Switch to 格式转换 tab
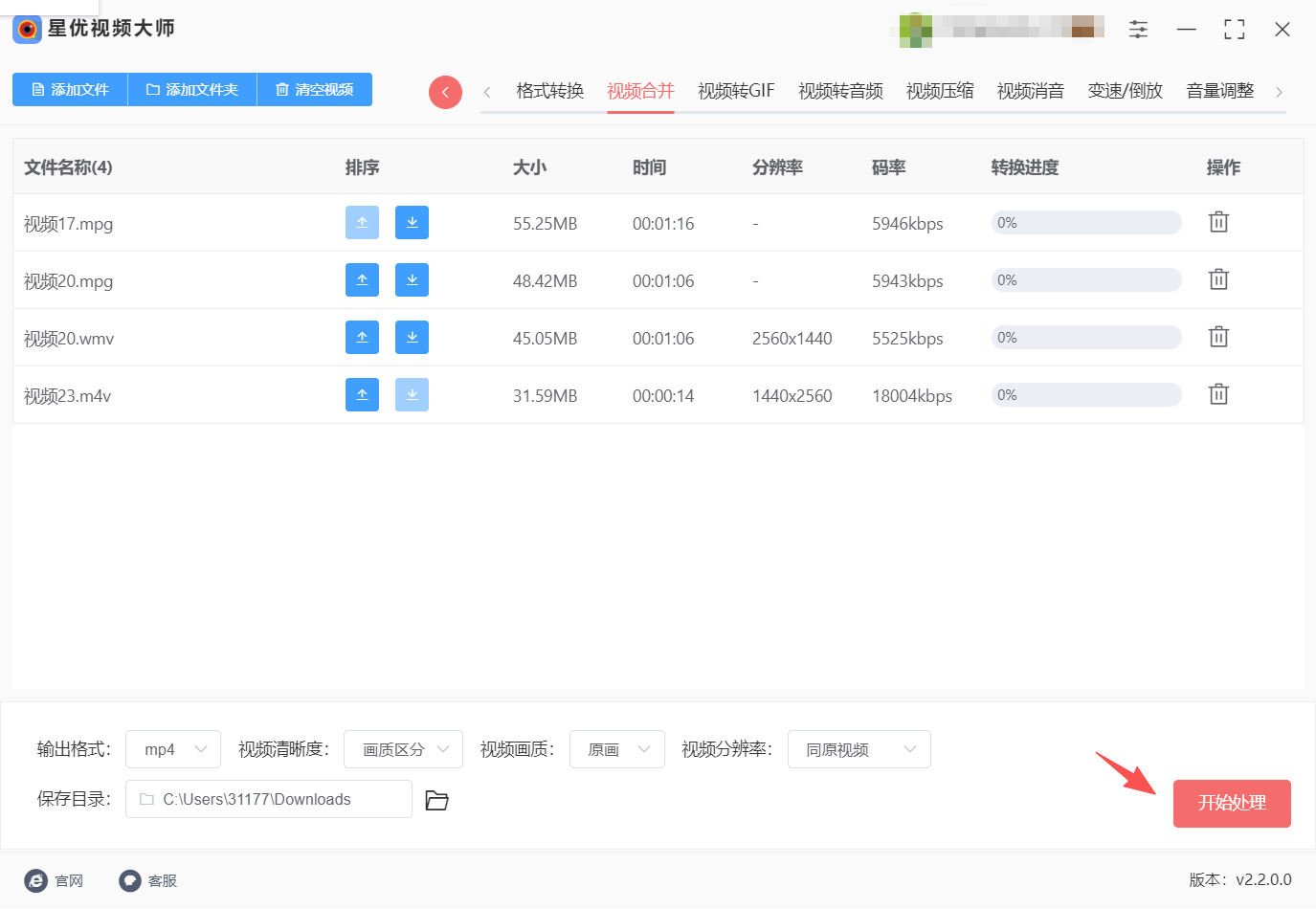 [x=549, y=91]
